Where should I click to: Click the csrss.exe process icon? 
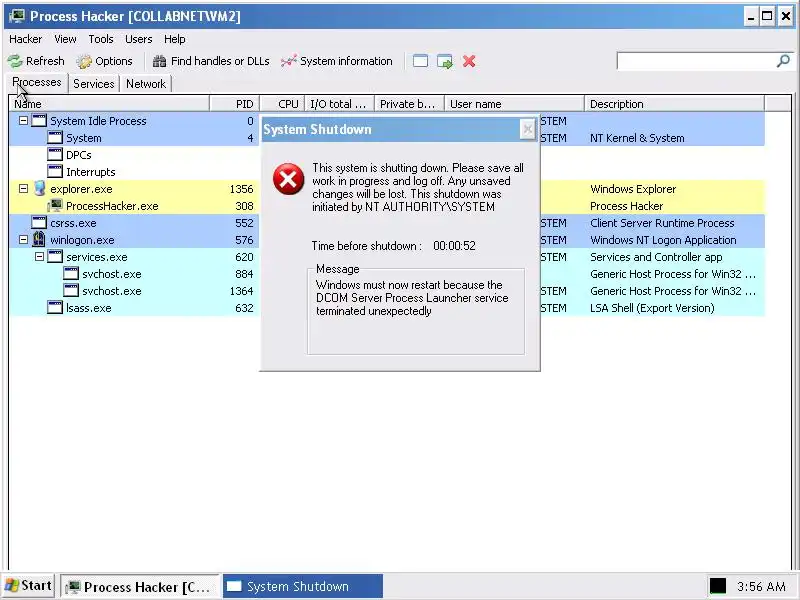39,222
